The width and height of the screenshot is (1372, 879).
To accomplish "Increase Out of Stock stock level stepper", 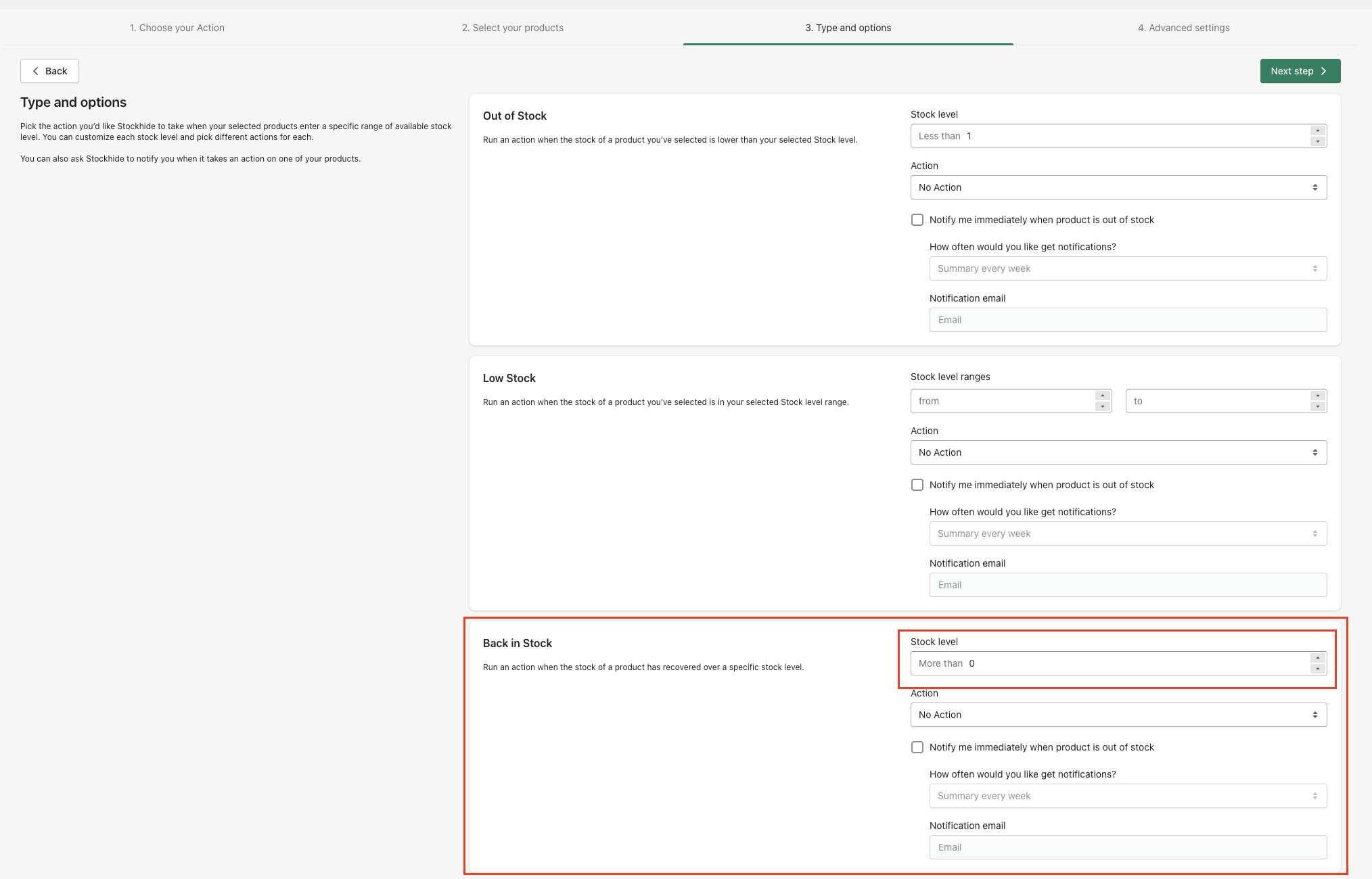I will coord(1317,130).
